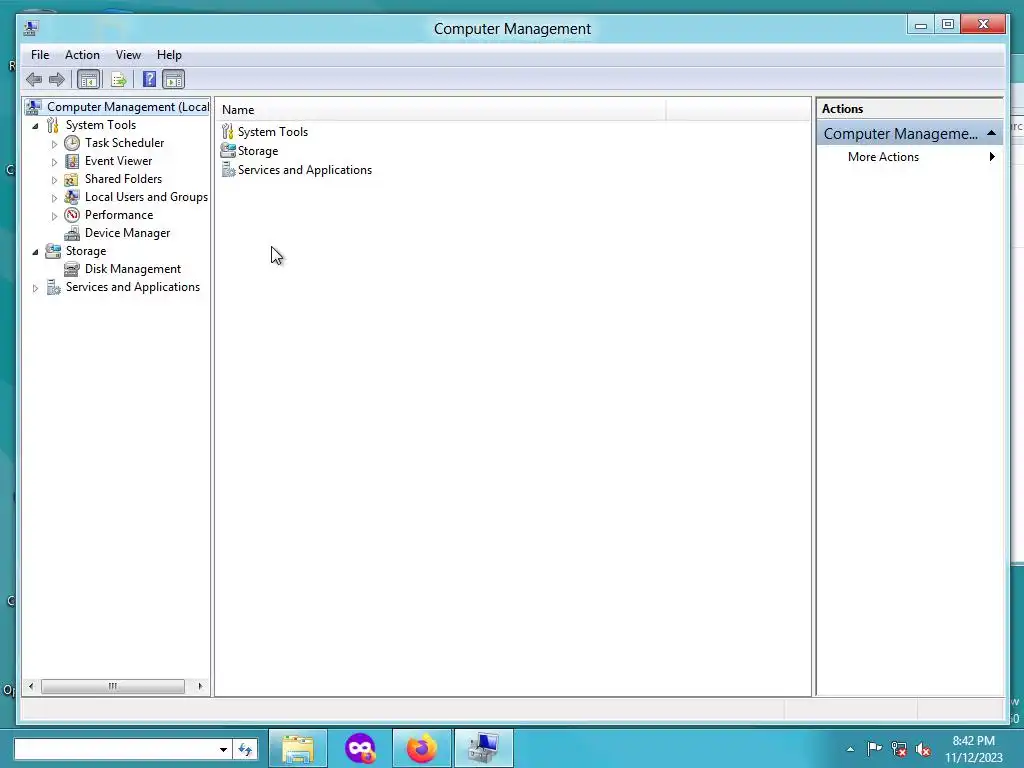Select Local Users and Groups label
The width and height of the screenshot is (1024, 768).
click(146, 197)
